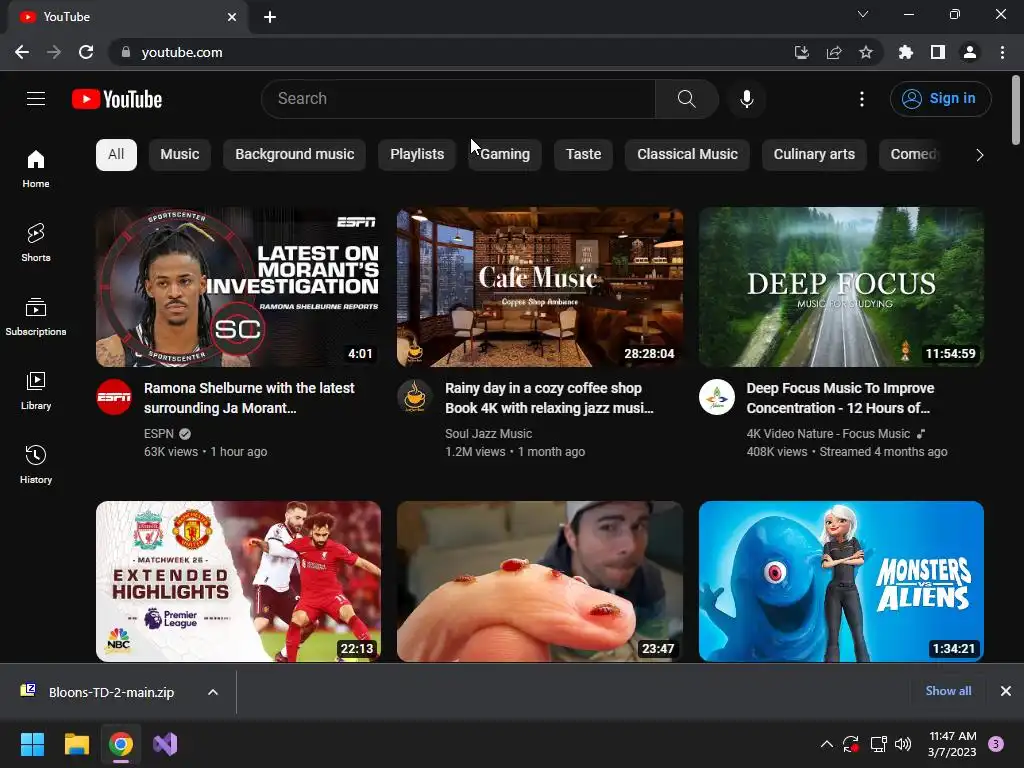Select the All filter chip
The width and height of the screenshot is (1024, 768).
[116, 154]
